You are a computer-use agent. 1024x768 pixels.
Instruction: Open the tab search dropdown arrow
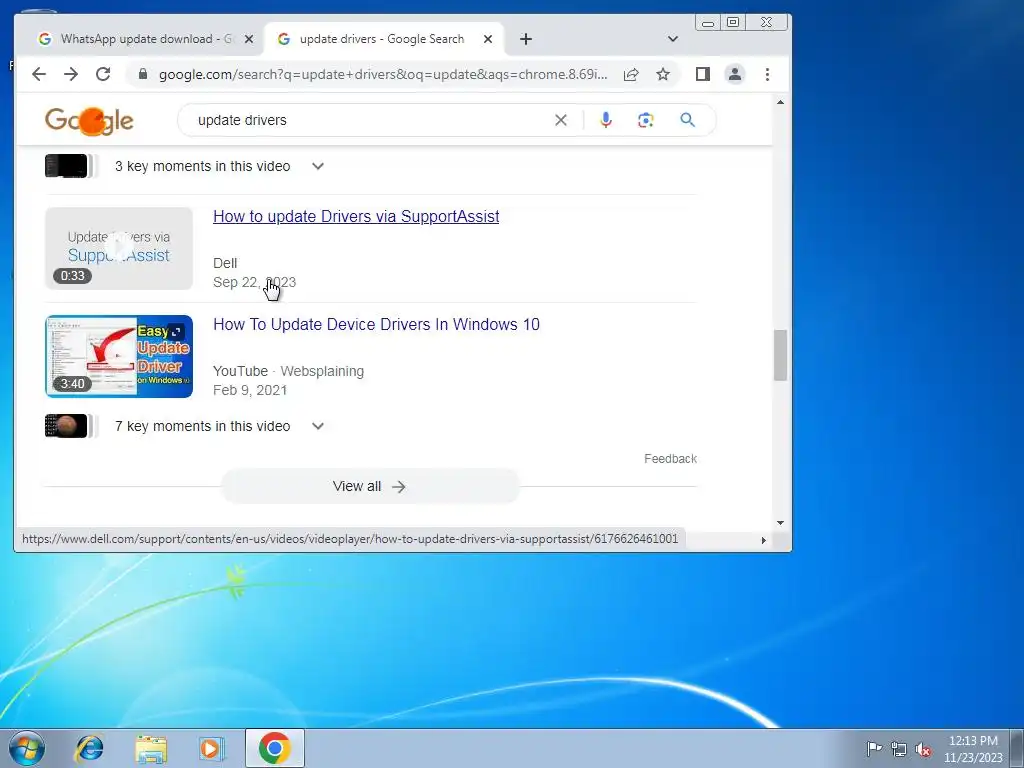[673, 39]
